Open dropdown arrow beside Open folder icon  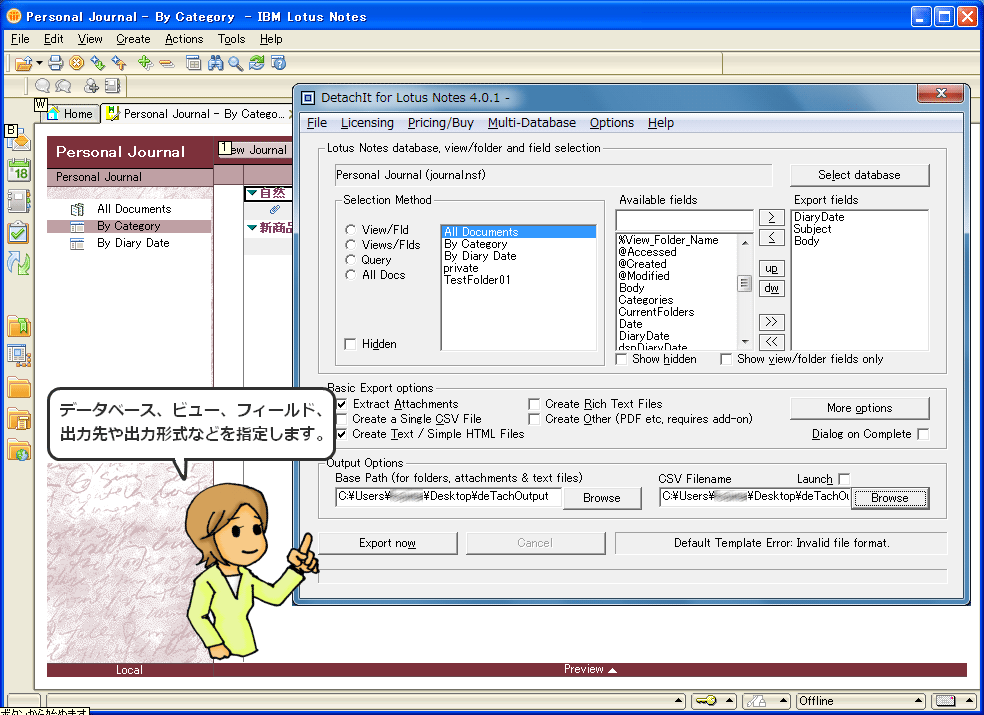tap(39, 63)
